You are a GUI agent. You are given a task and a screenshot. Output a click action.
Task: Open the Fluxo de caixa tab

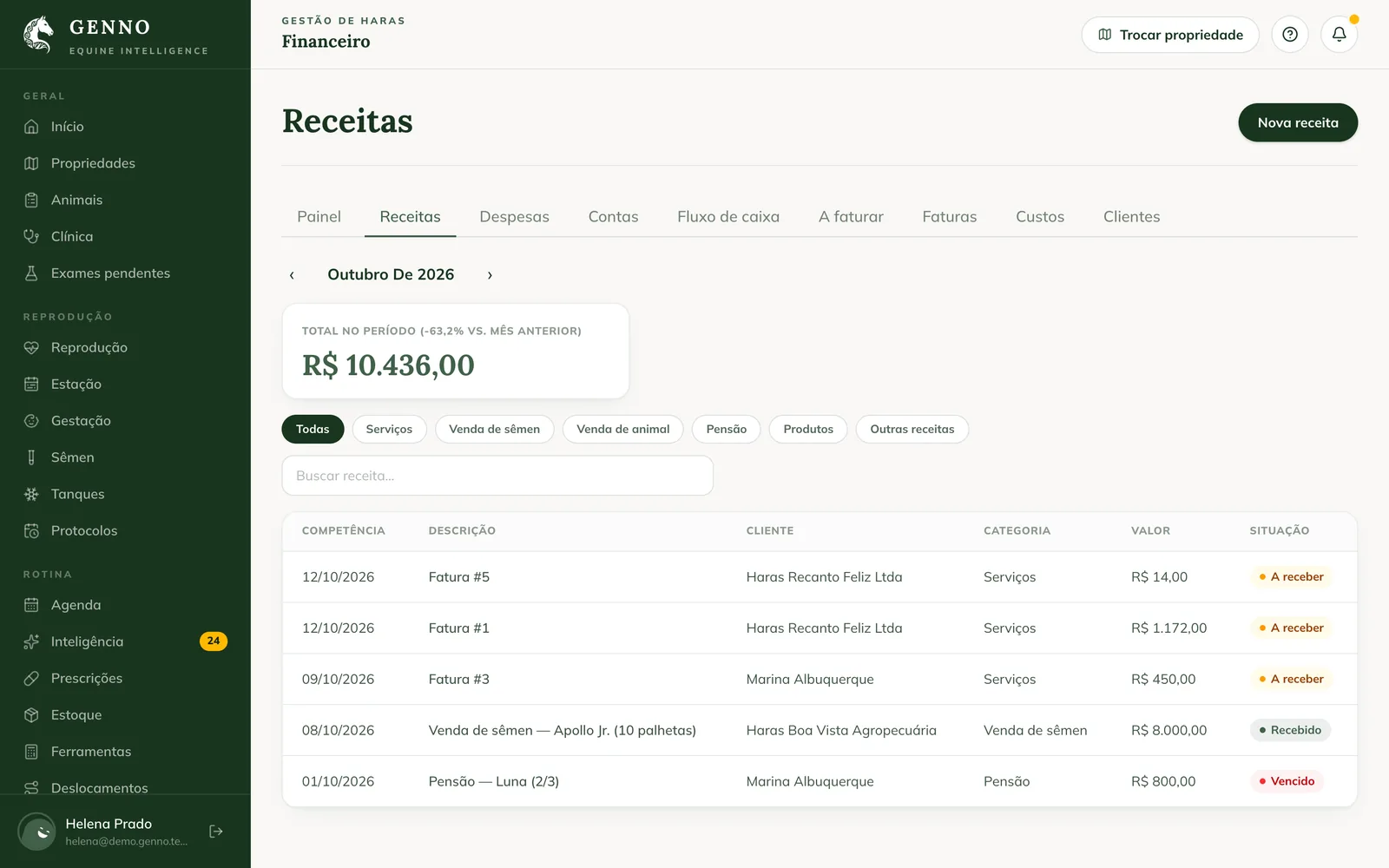point(728,217)
